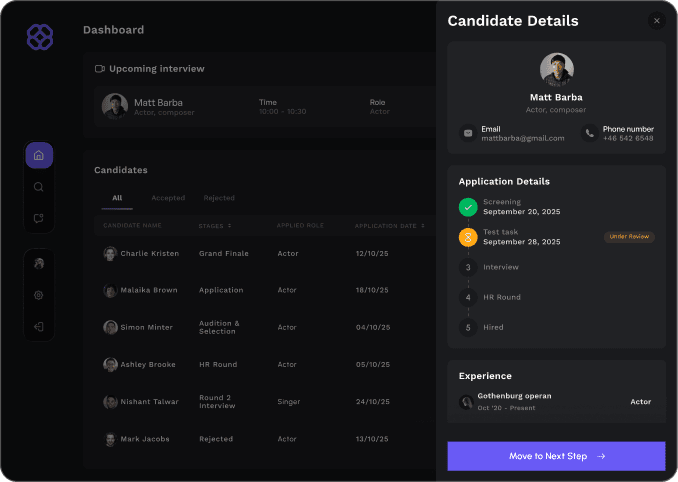Image resolution: width=678 pixels, height=482 pixels.
Task: Open Ashley Brooke's candidate name
Action: [x=148, y=365]
